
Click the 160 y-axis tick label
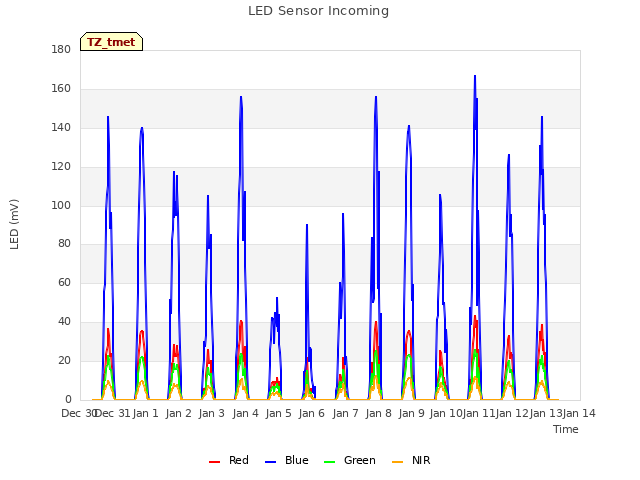pos(61,88)
